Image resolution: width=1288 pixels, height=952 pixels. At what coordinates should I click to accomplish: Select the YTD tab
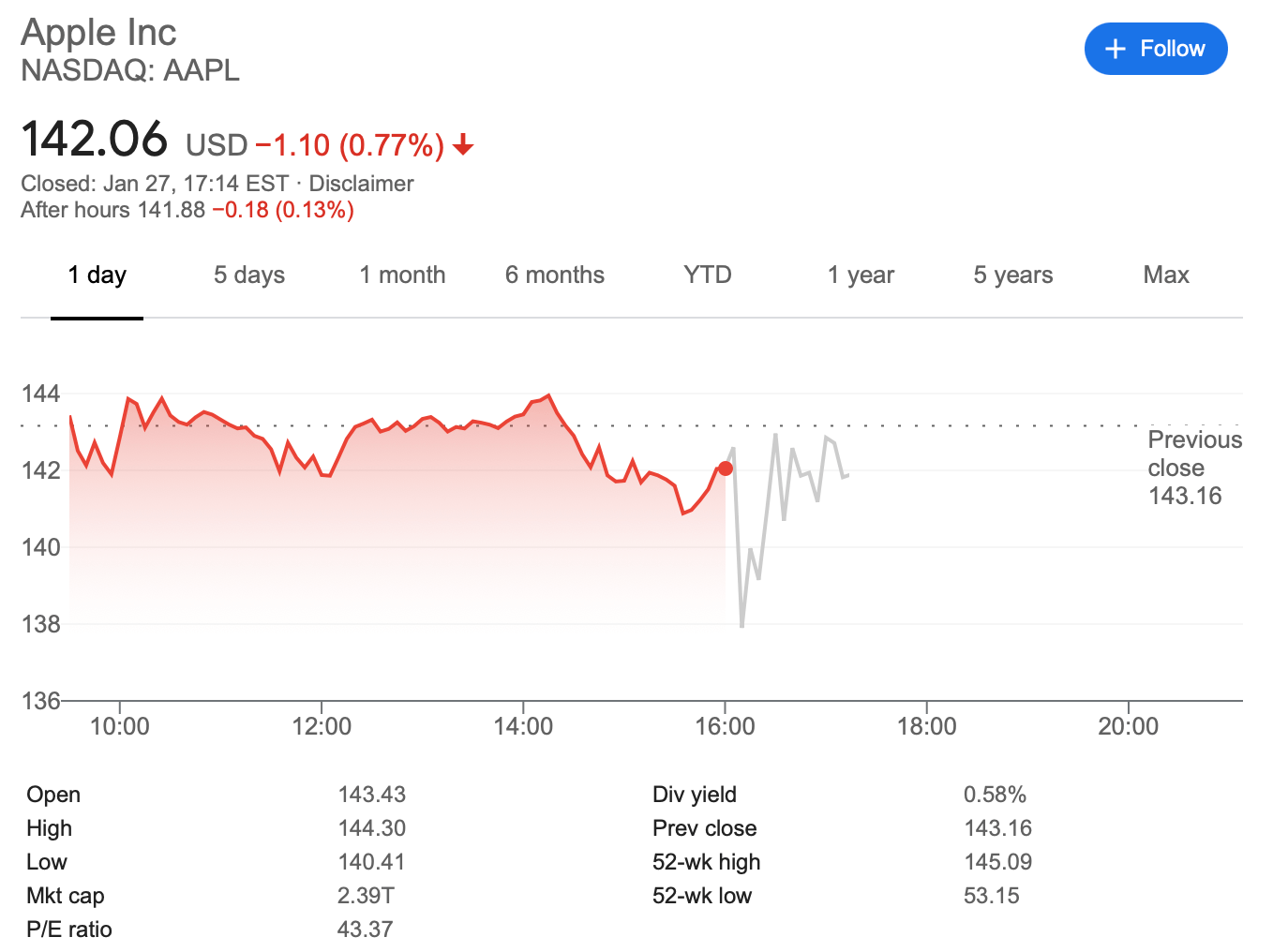(707, 275)
